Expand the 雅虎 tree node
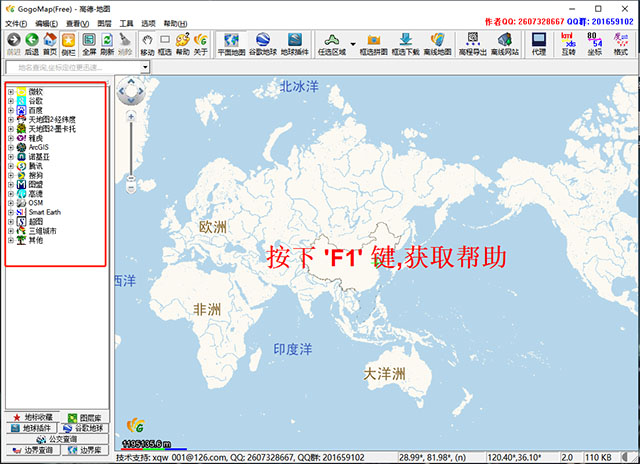The image size is (640, 464). point(11,138)
